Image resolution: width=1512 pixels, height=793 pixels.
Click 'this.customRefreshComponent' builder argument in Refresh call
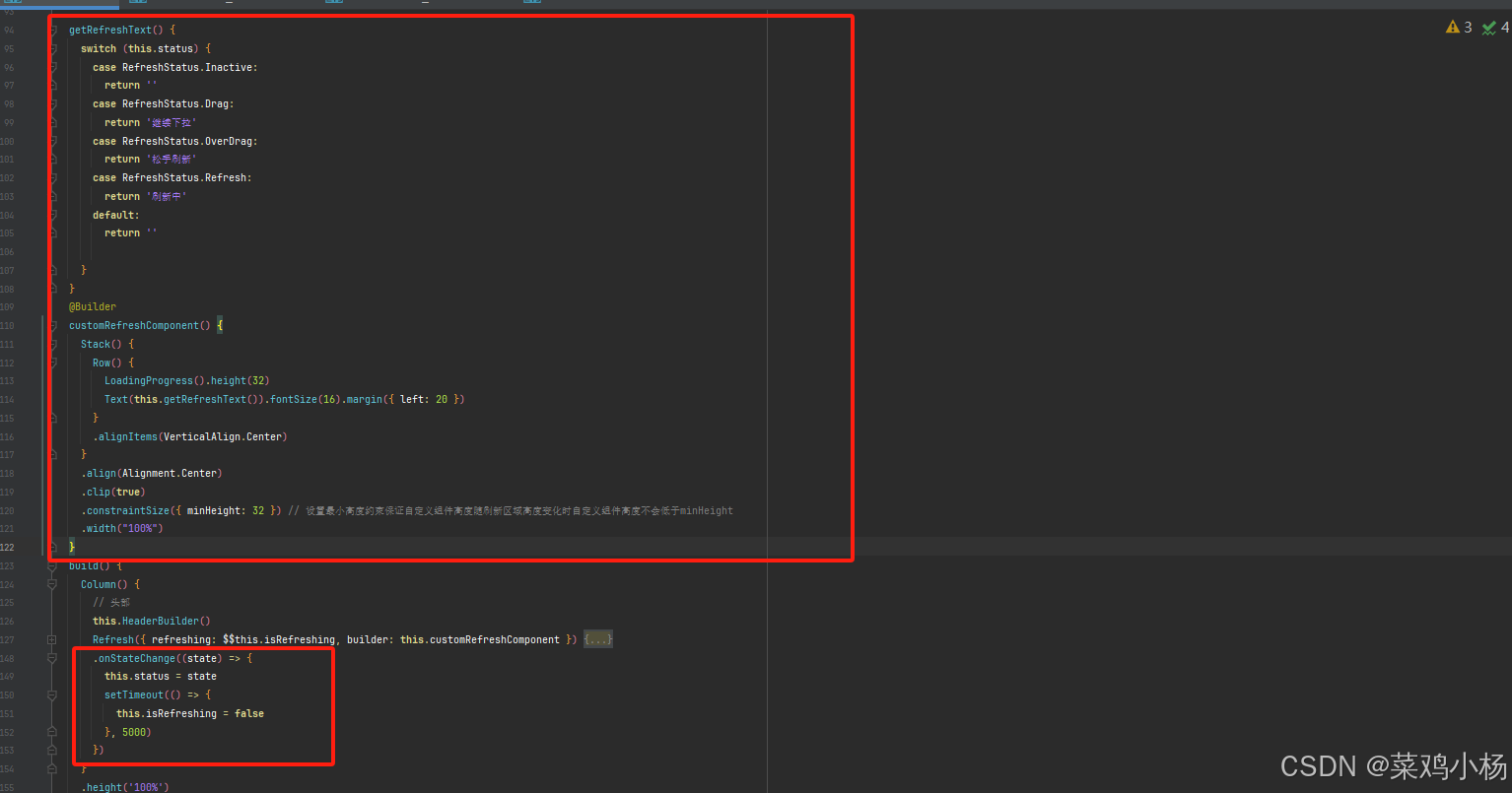coord(480,639)
